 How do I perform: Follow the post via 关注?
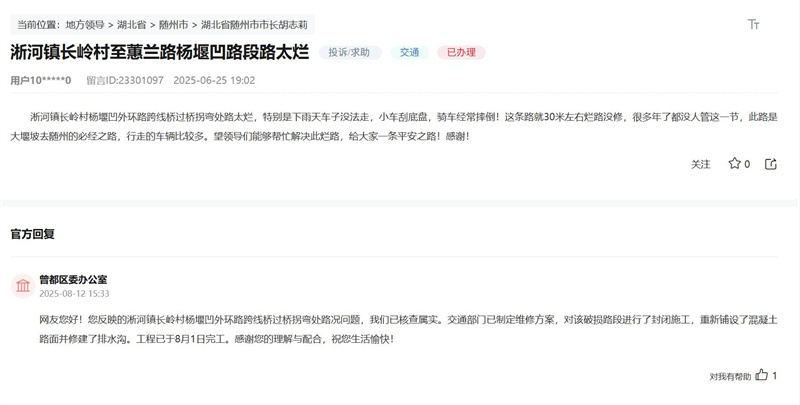(x=701, y=164)
